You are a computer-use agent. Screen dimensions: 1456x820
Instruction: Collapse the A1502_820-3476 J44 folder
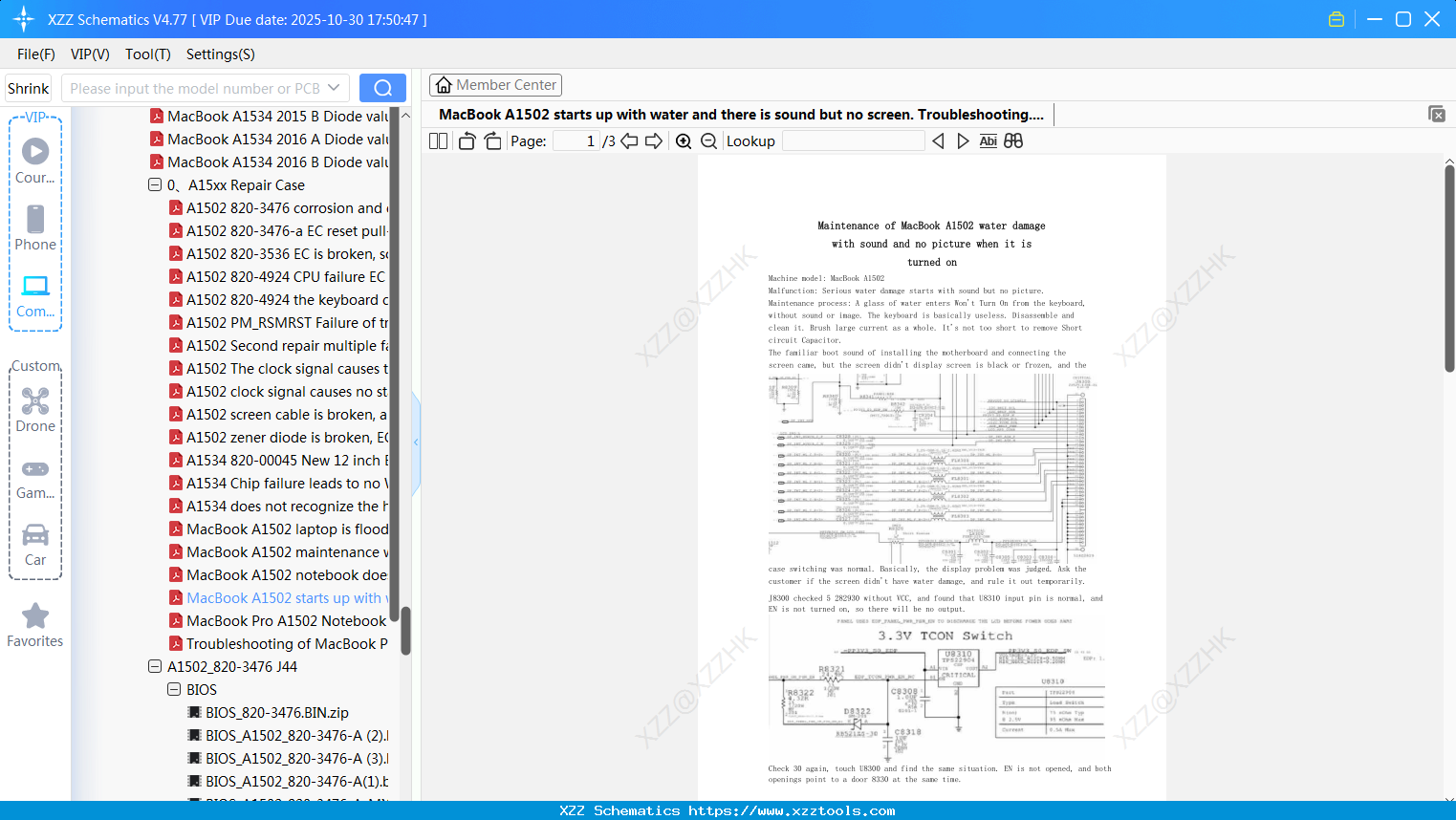click(155, 666)
